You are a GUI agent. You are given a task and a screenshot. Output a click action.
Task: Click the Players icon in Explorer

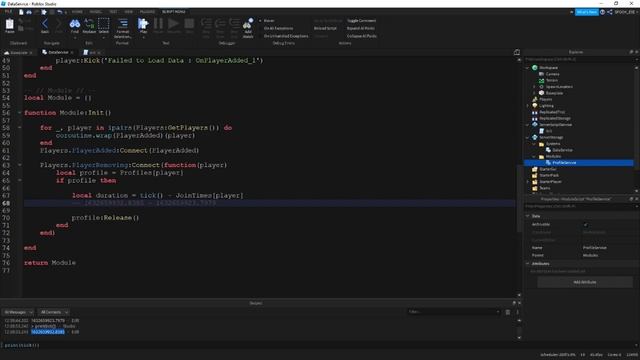(x=535, y=99)
